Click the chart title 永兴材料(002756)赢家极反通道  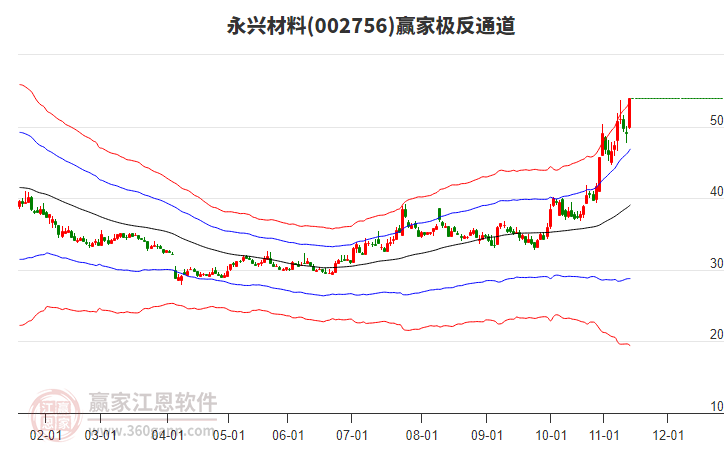click(371, 25)
